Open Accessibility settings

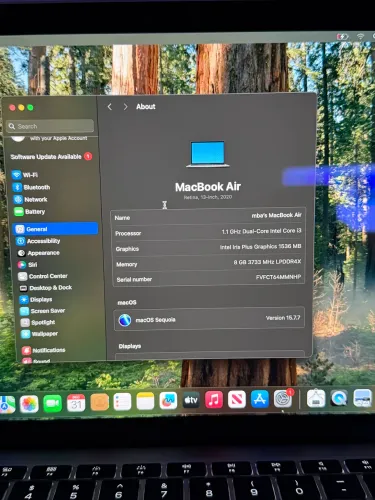(x=38, y=241)
